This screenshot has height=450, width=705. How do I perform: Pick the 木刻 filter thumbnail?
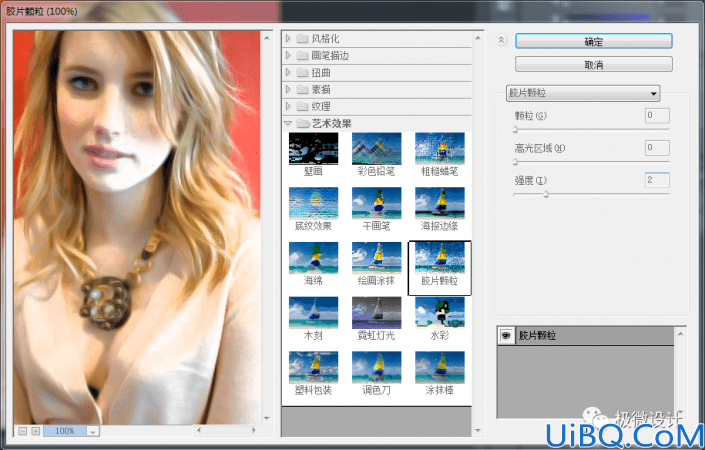pyautogui.click(x=313, y=313)
